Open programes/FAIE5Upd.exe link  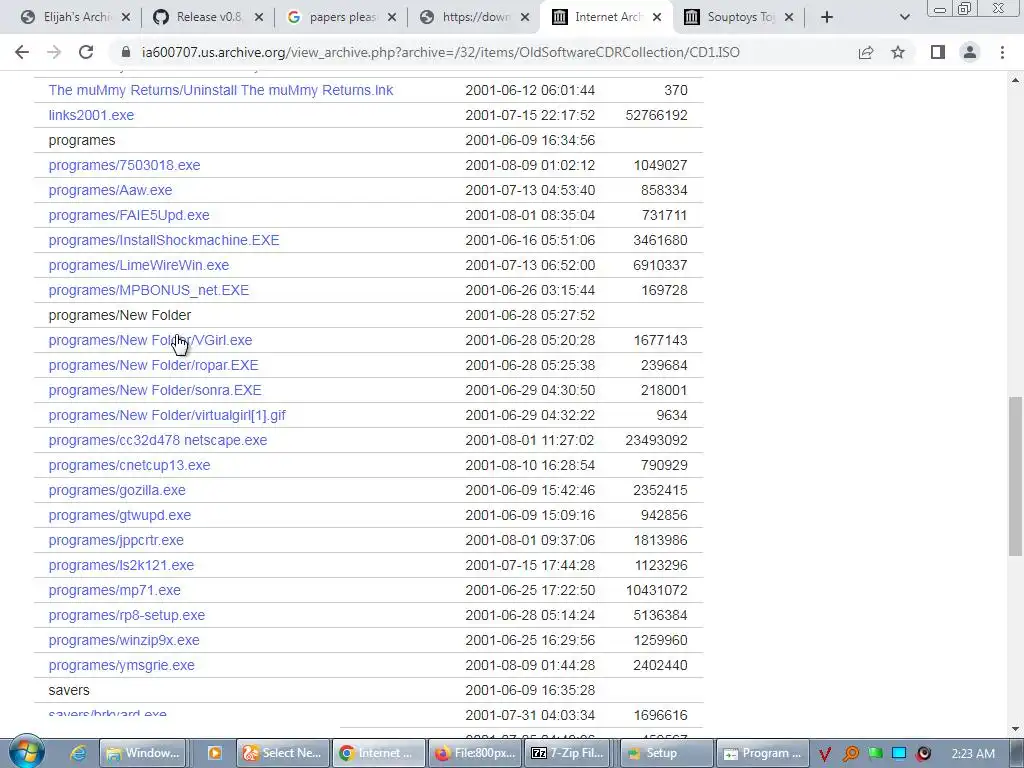(129, 215)
